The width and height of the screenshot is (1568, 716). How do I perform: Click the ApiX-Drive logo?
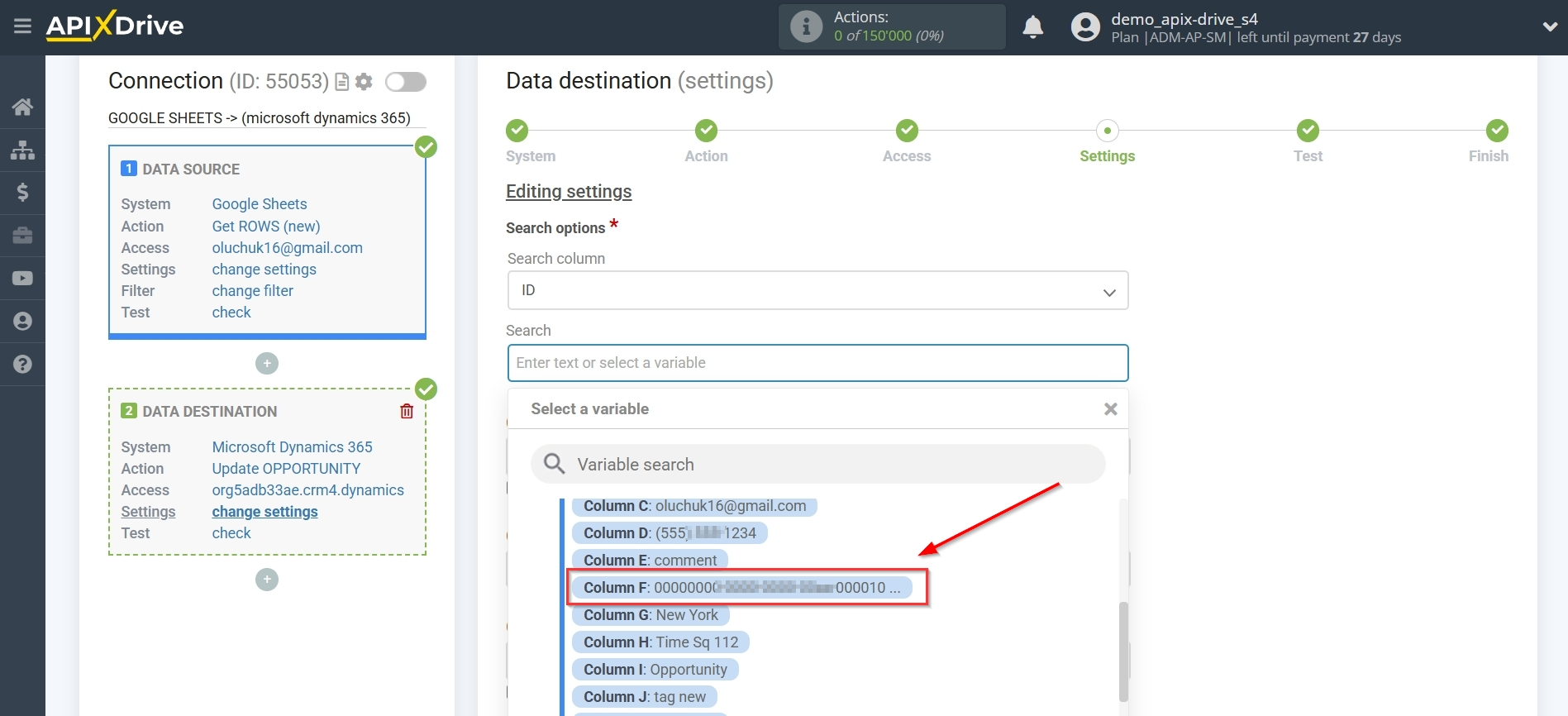[x=114, y=26]
